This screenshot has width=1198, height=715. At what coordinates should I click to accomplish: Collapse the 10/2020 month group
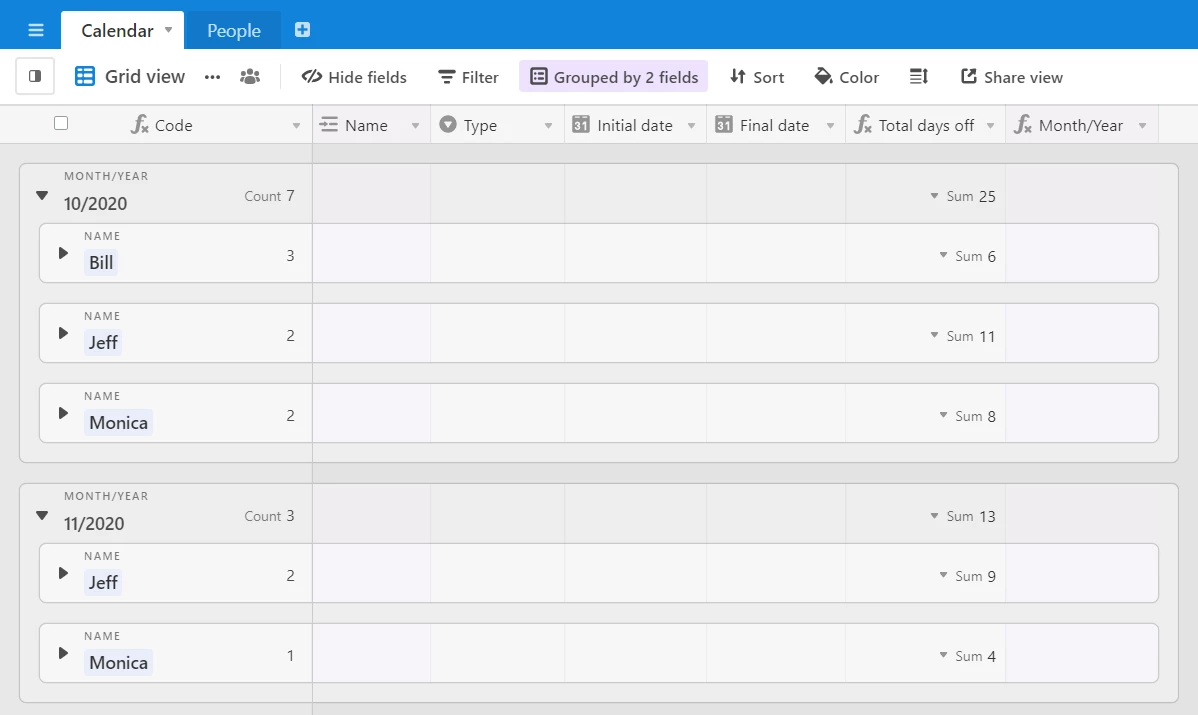pos(42,196)
